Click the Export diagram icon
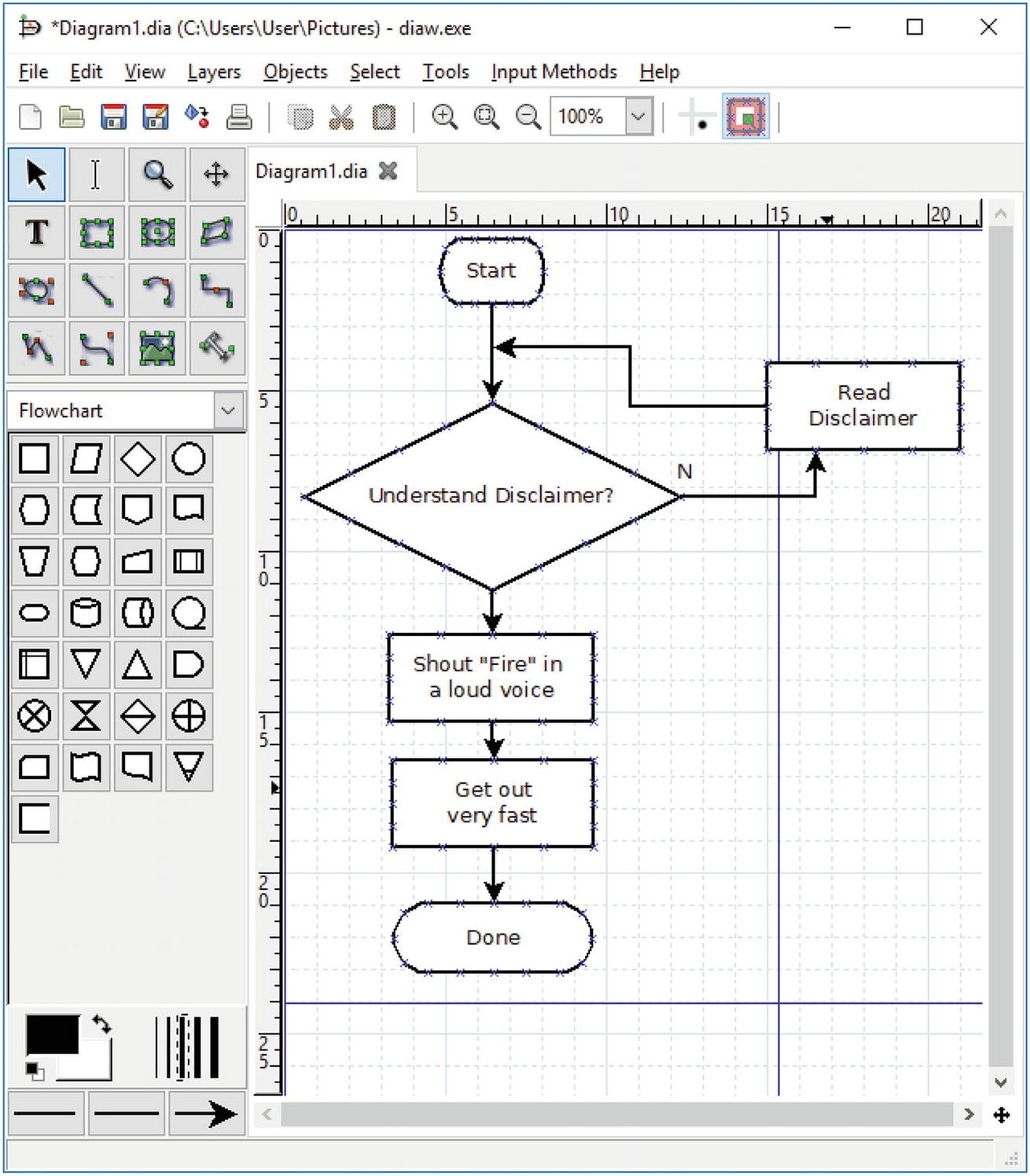This screenshot has width=1030, height=1176. 197,117
